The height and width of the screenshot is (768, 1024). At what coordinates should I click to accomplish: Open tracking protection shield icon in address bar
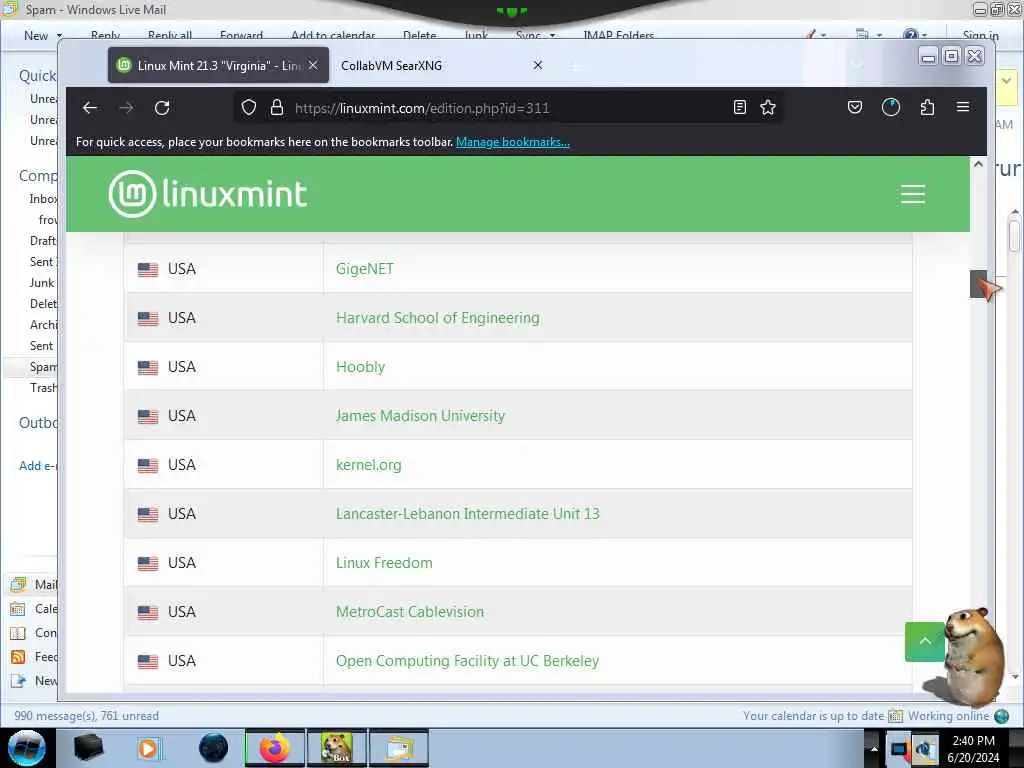point(249,108)
